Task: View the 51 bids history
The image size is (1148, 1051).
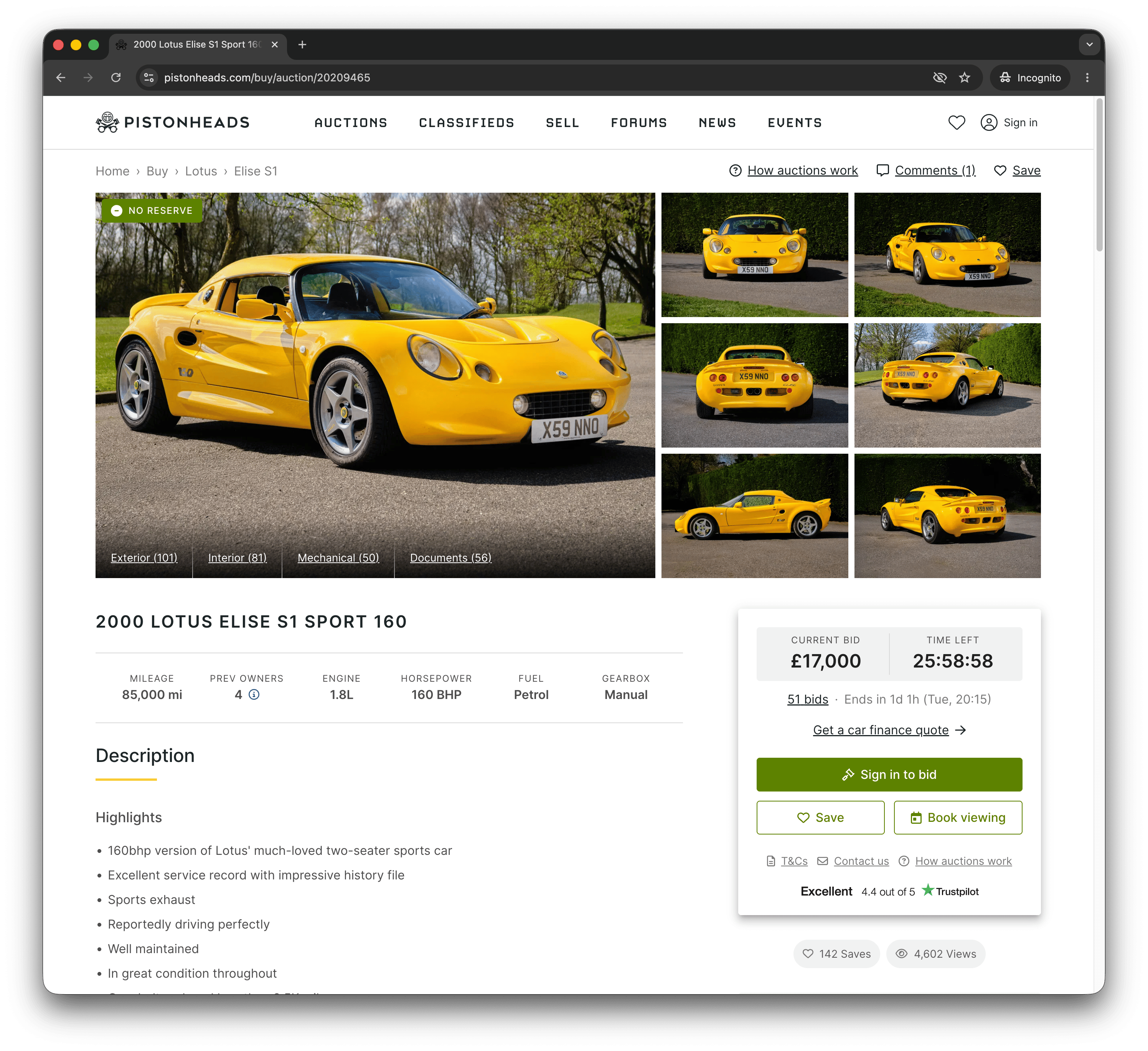Action: pos(807,699)
